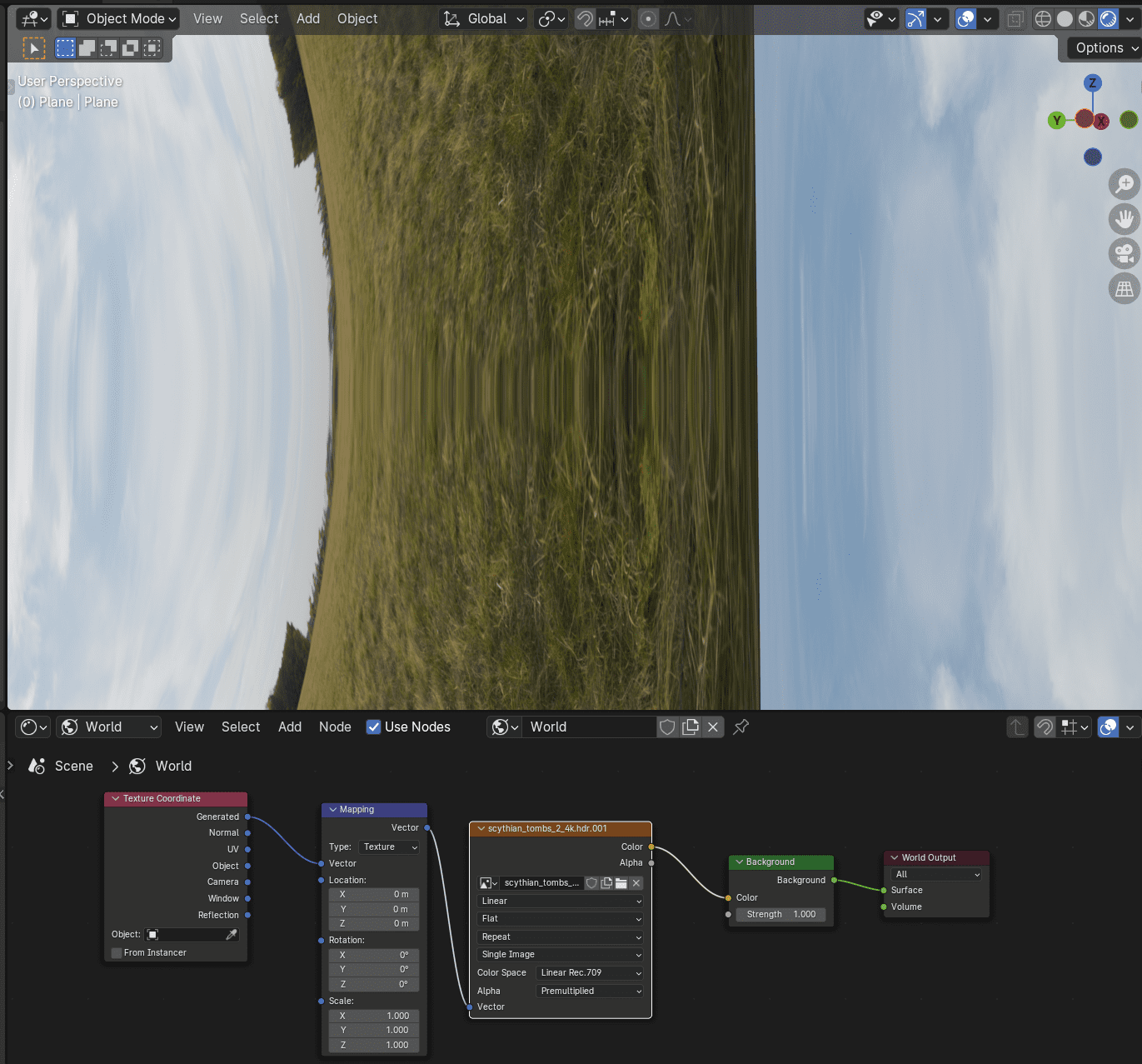Toggle fake user shield for World

(667, 727)
